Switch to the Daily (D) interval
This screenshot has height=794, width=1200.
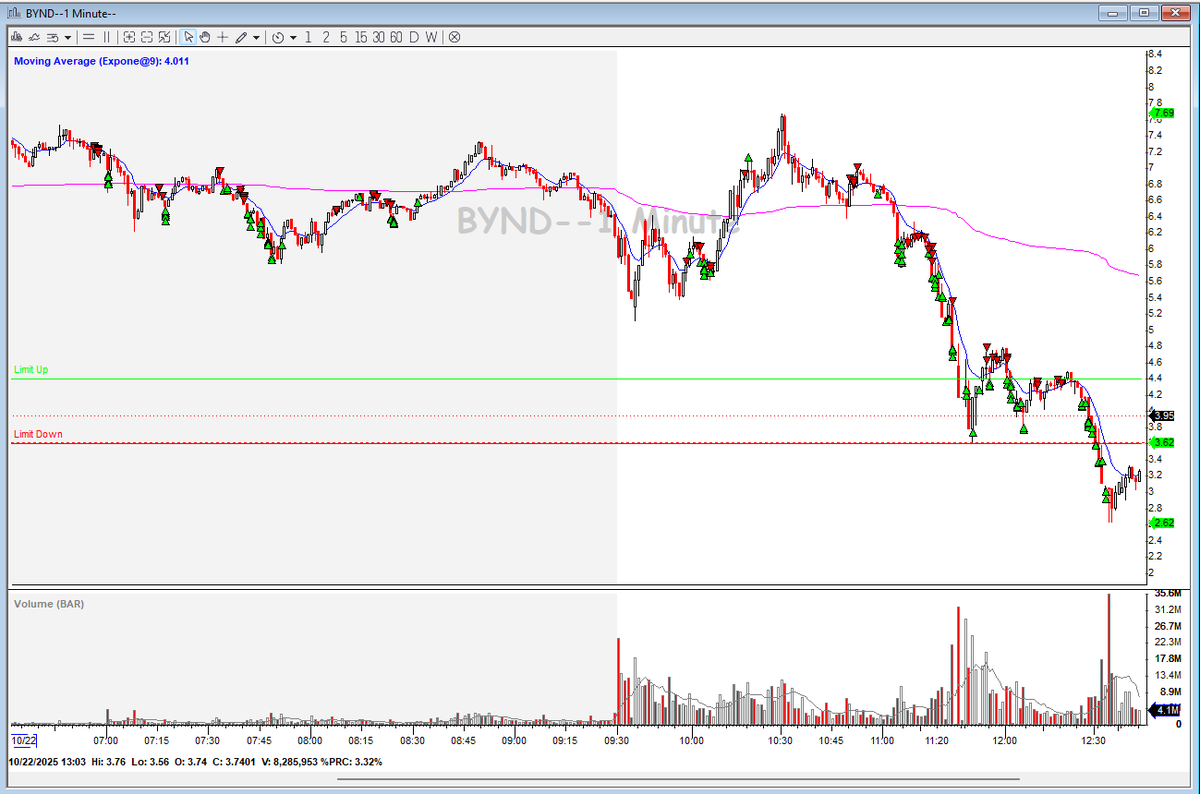(414, 37)
